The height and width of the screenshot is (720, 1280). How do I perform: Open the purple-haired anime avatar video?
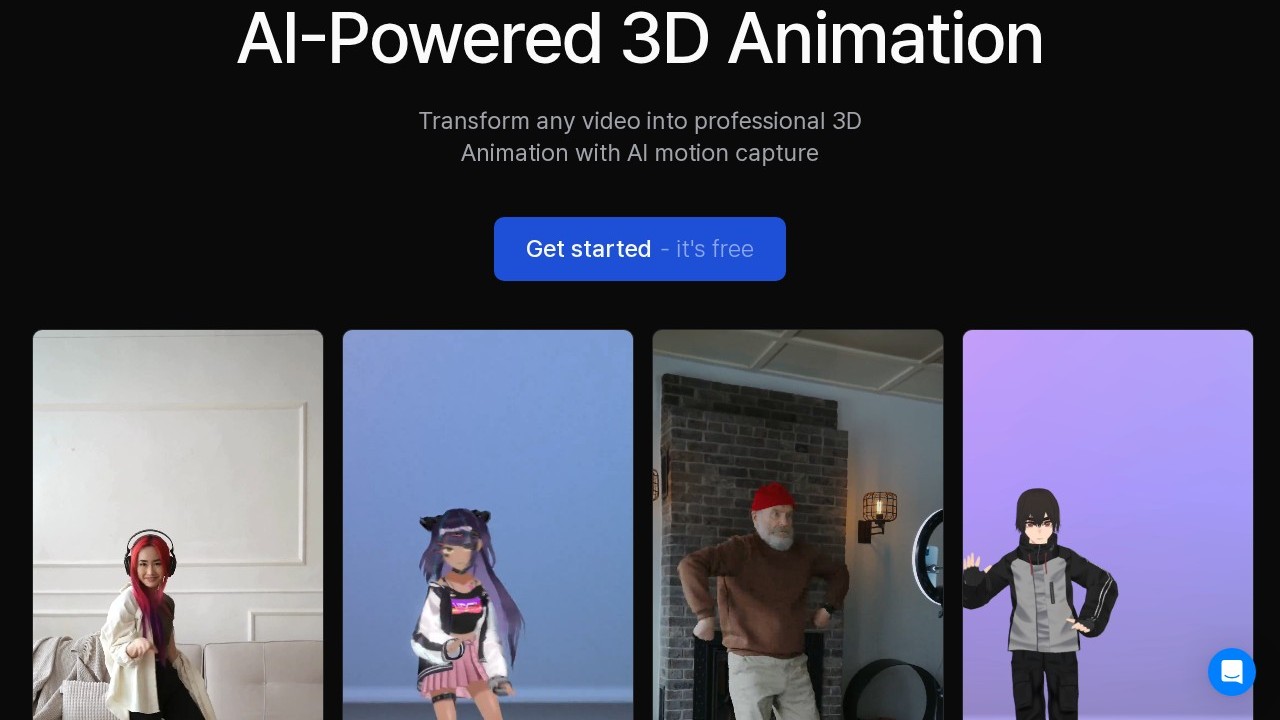tap(488, 524)
